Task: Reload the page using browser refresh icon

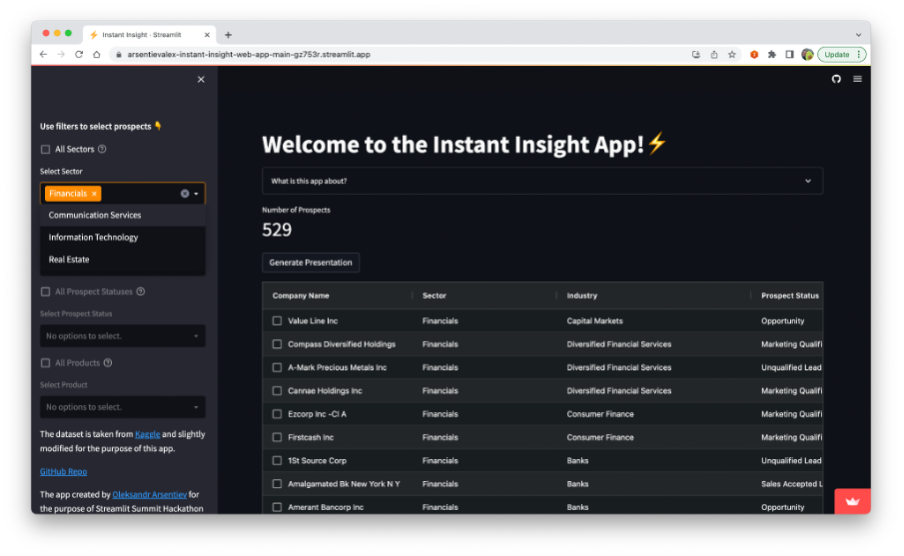Action: (x=79, y=54)
